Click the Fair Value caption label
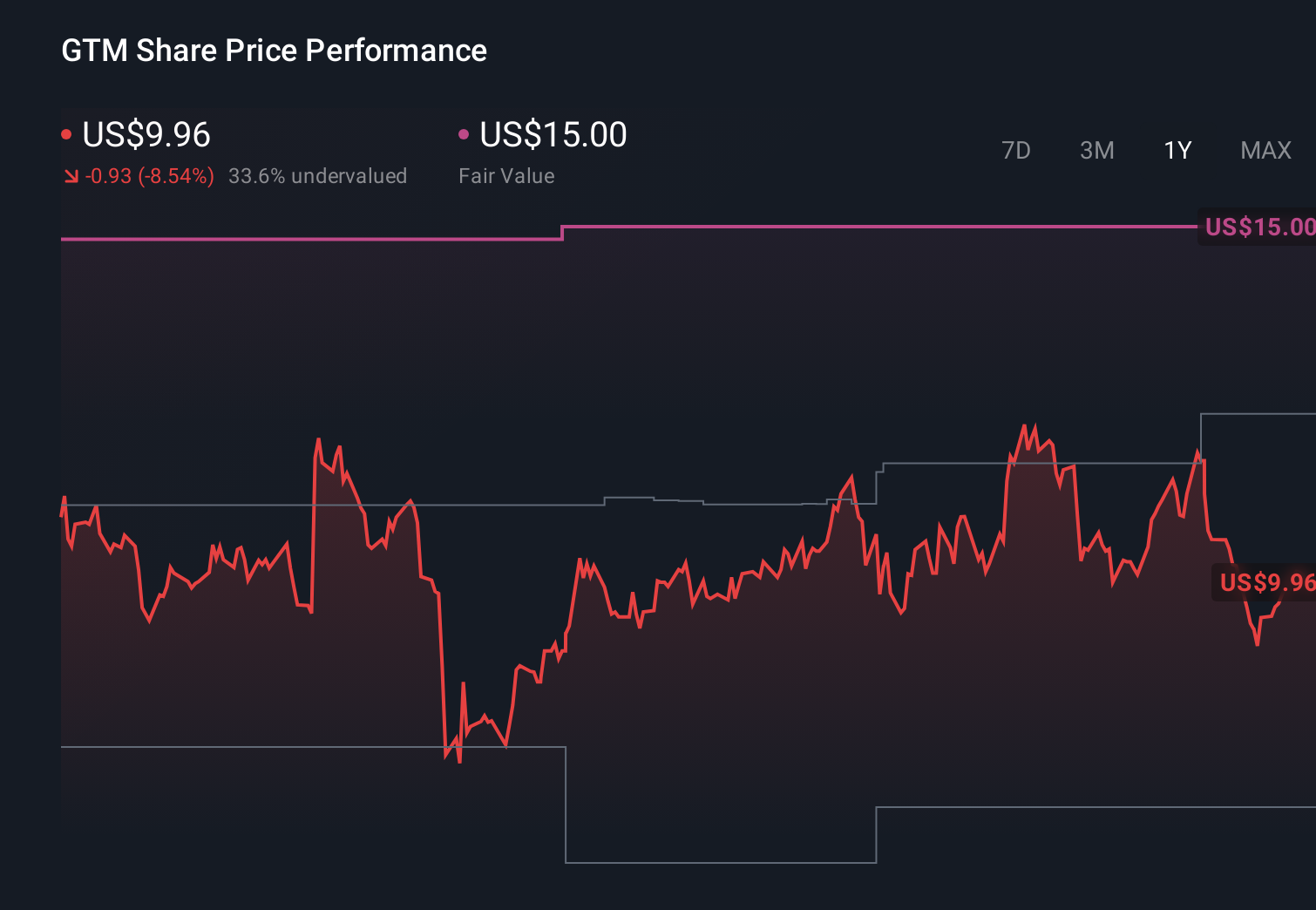This screenshot has height=910, width=1316. [506, 175]
